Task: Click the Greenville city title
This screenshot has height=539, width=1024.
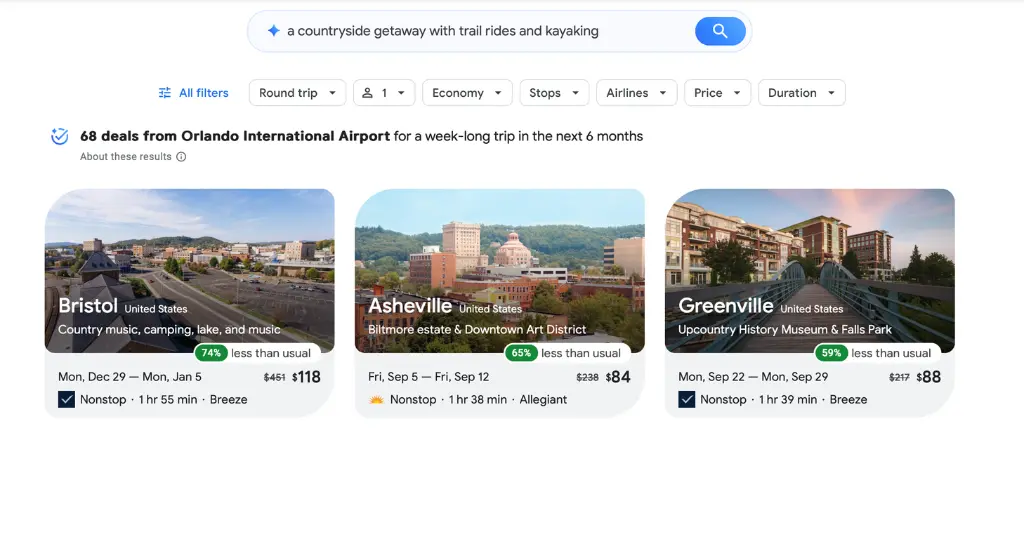Action: [726, 306]
